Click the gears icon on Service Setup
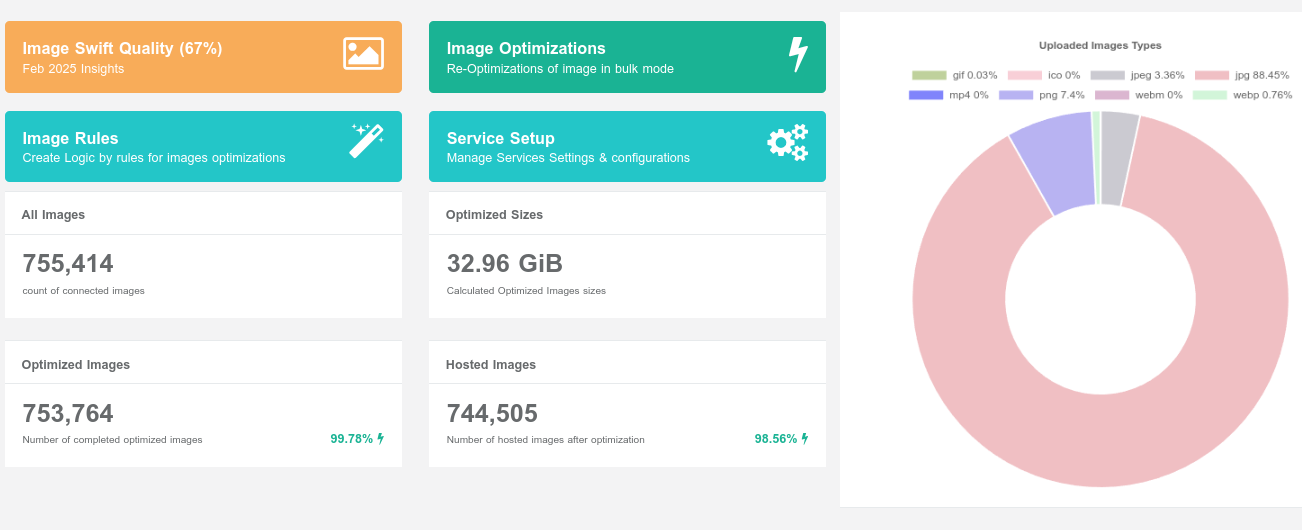 pos(787,142)
